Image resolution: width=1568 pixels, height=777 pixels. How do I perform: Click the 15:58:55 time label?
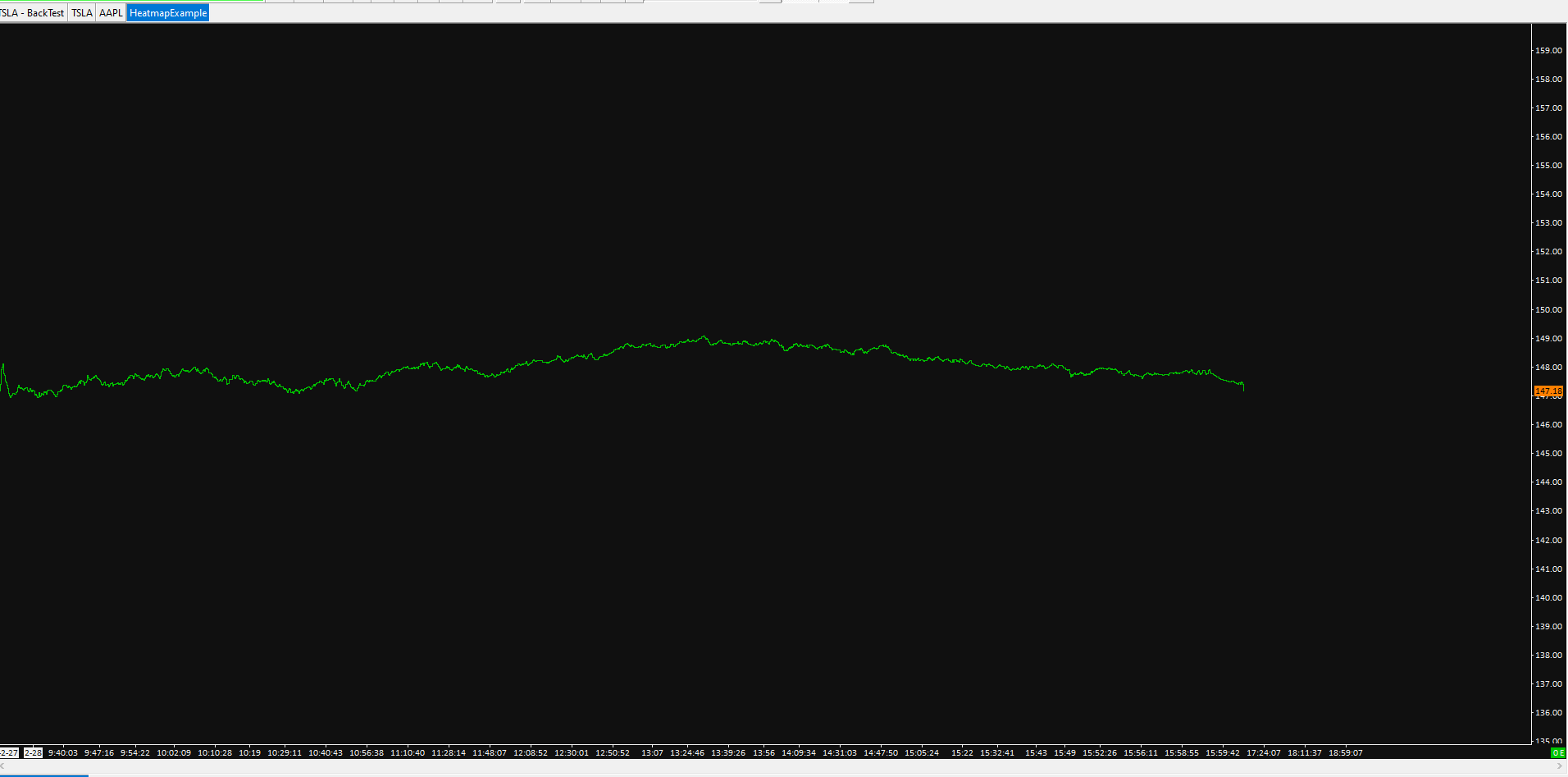tap(1182, 753)
